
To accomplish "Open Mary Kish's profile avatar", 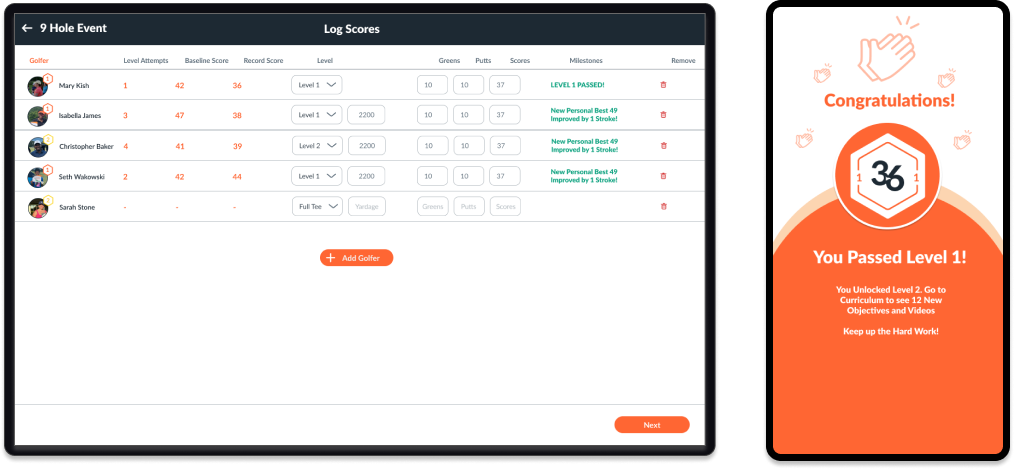I will [38, 86].
